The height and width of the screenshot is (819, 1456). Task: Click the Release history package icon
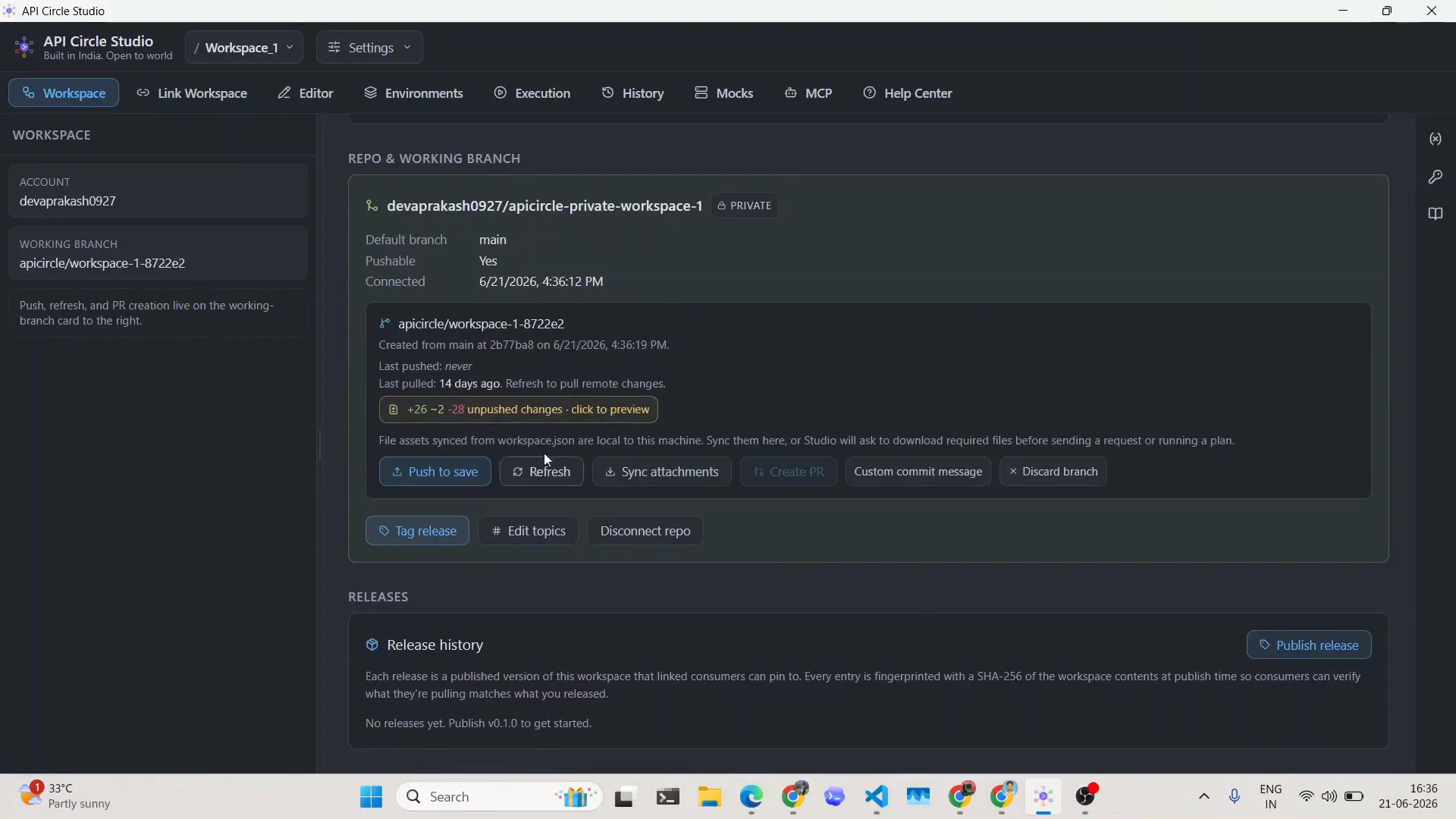(x=372, y=645)
